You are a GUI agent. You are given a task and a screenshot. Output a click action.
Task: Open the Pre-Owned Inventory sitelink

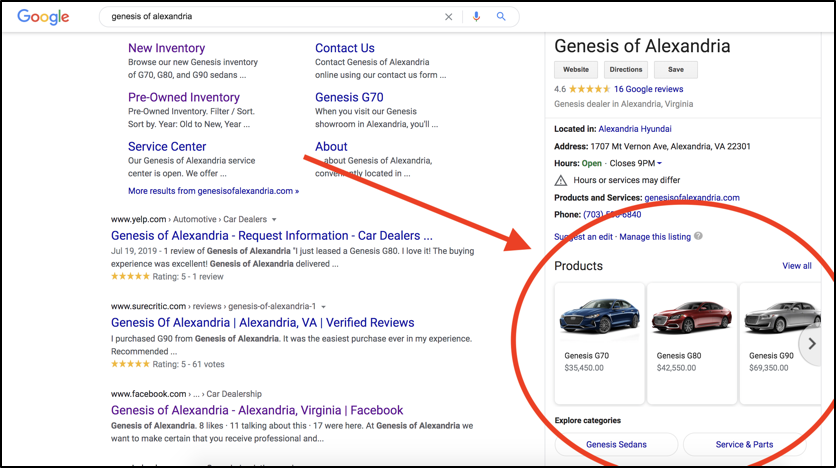point(184,97)
